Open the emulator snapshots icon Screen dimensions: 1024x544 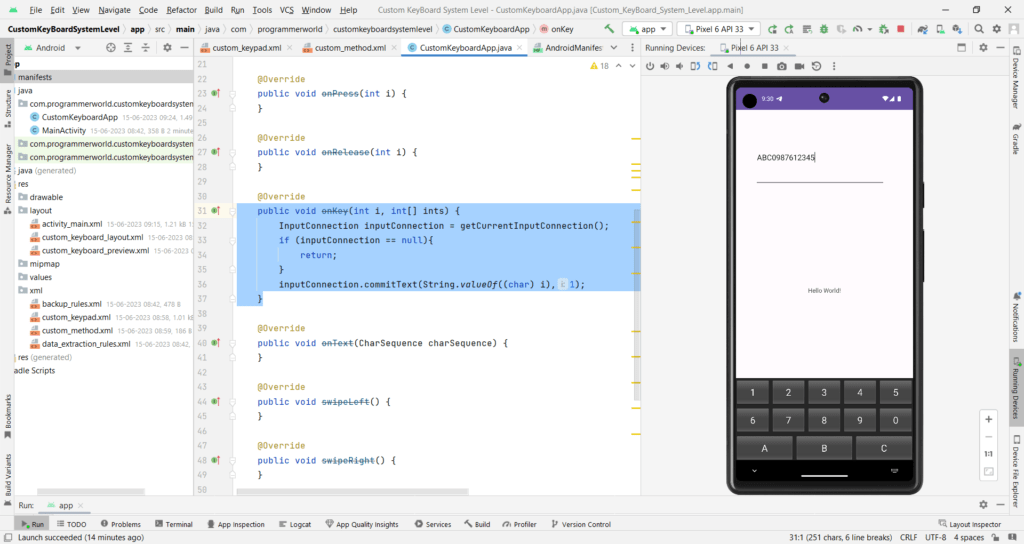[x=816, y=66]
